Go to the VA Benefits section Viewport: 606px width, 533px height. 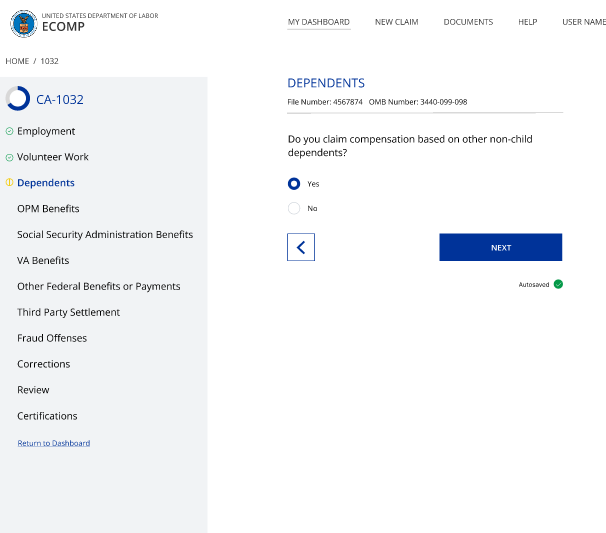coord(43,261)
